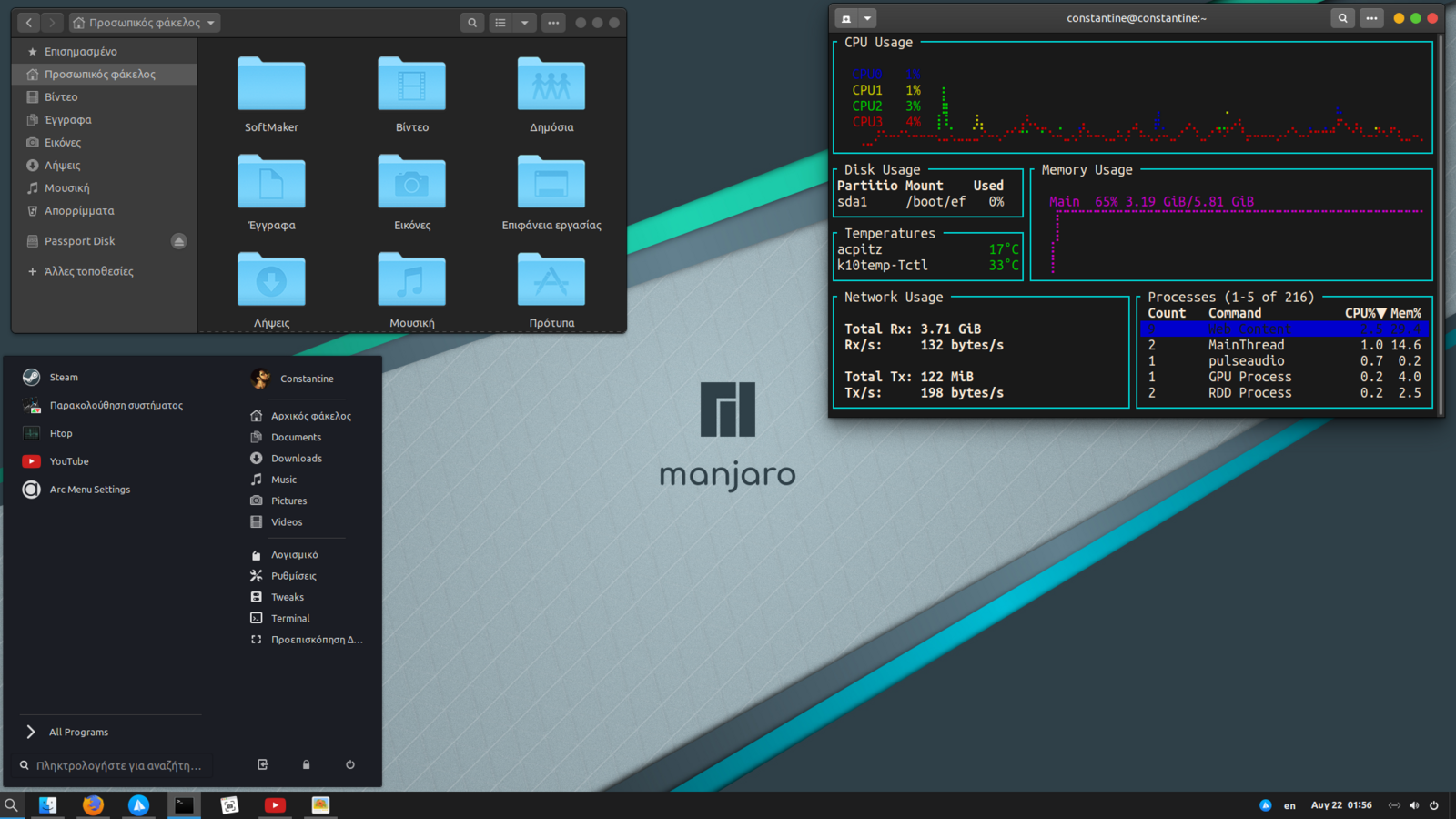Open the Μουσική folder icon

click(x=411, y=279)
